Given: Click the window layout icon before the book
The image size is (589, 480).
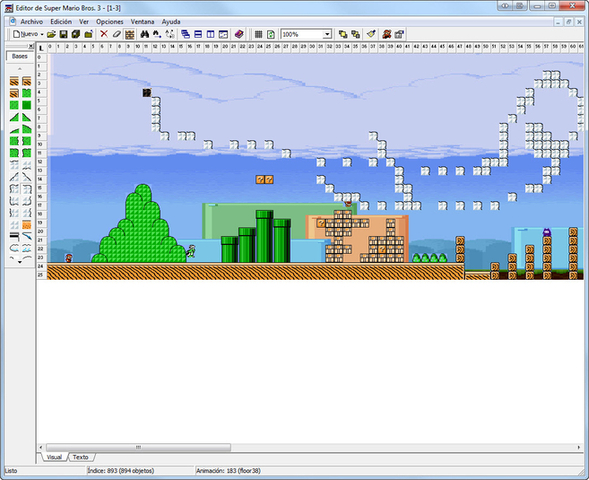Looking at the screenshot, I should tap(223, 34).
